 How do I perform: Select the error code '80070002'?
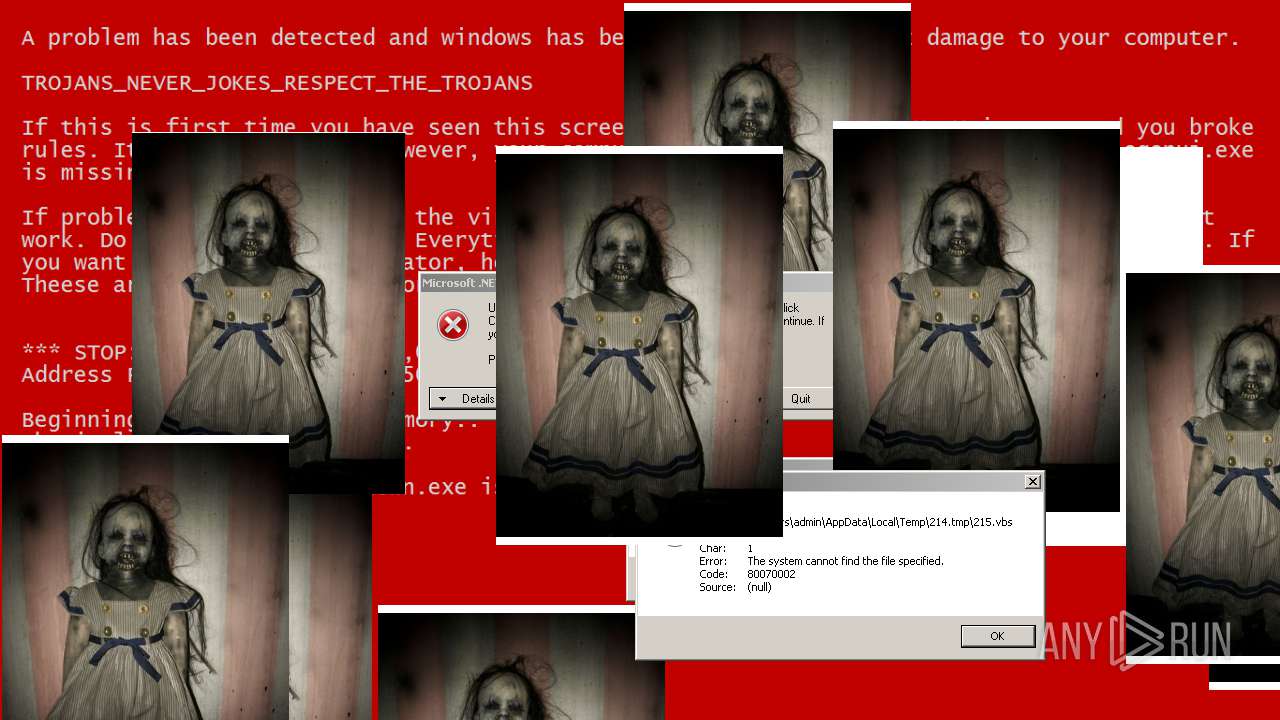click(x=771, y=574)
